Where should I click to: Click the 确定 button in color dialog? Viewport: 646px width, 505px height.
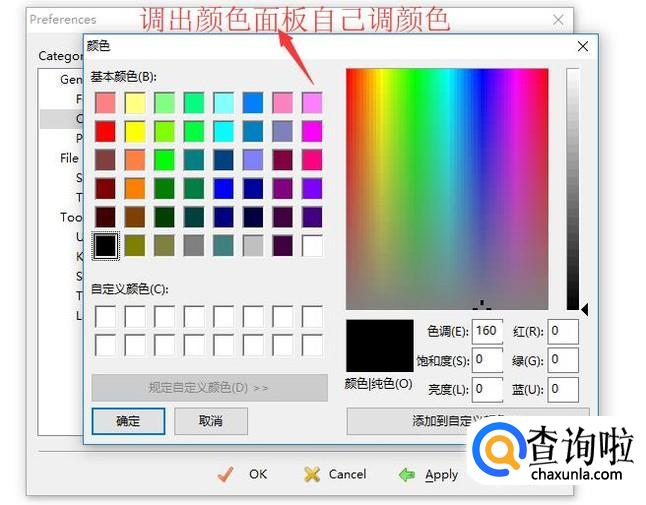128,421
